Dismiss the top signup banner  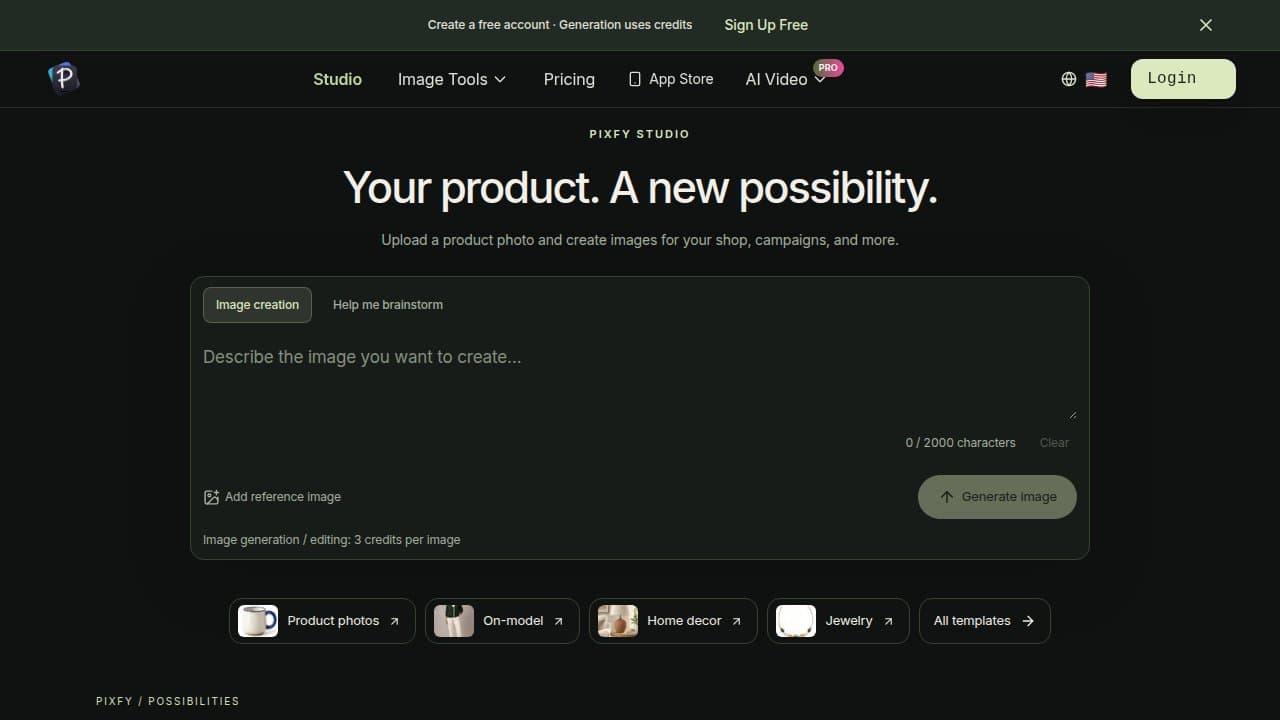point(1206,25)
